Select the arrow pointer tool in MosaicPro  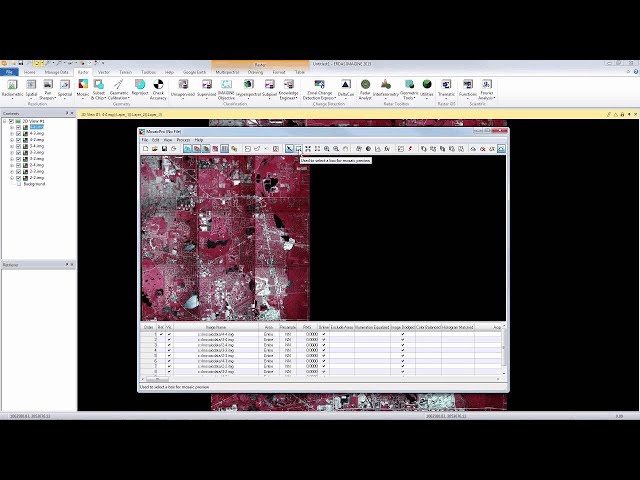pyautogui.click(x=289, y=149)
